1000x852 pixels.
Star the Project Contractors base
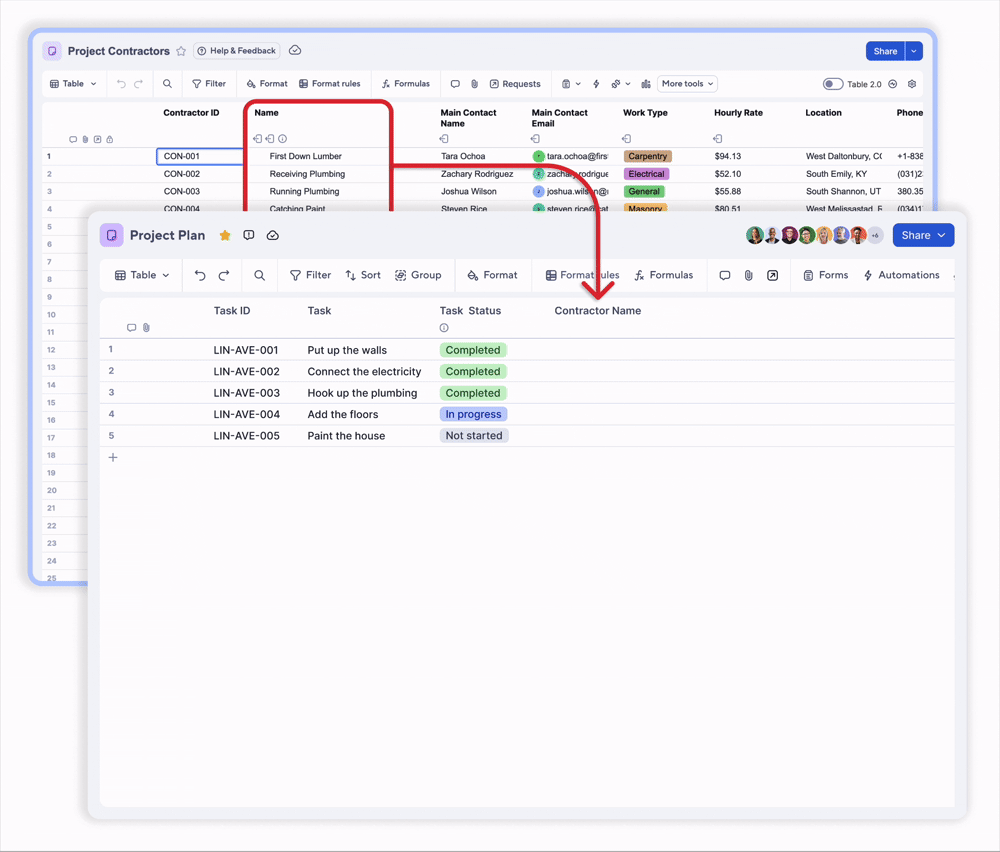pos(182,51)
